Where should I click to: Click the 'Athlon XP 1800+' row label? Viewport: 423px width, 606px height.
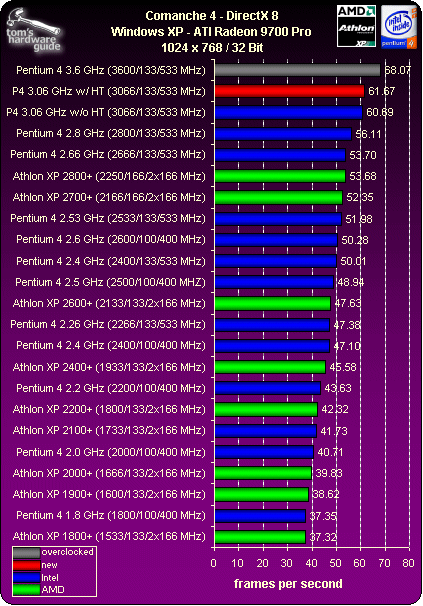(x=109, y=536)
